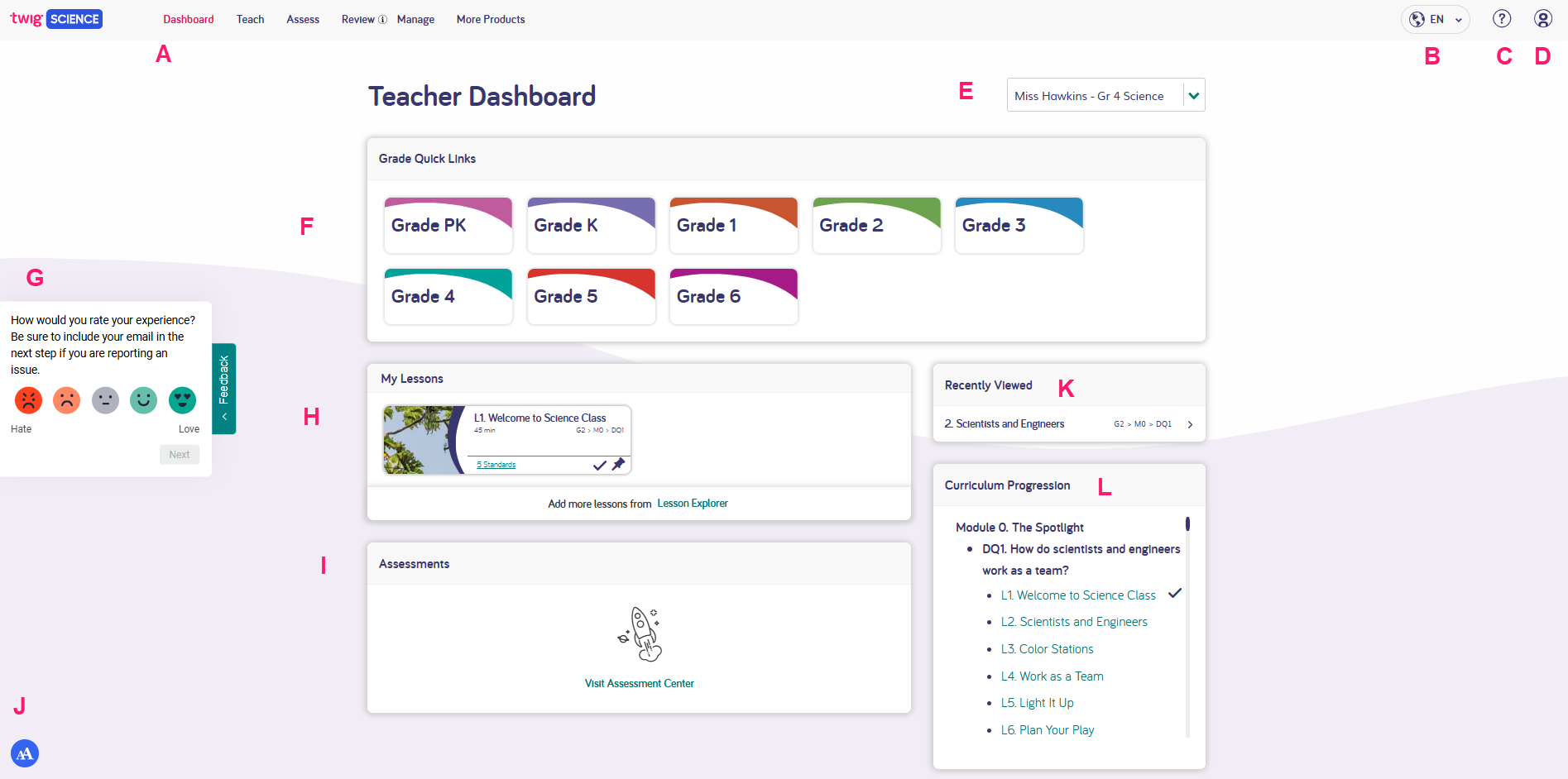The width and height of the screenshot is (1568, 779).
Task: Open the Manage menu
Action: tap(416, 19)
